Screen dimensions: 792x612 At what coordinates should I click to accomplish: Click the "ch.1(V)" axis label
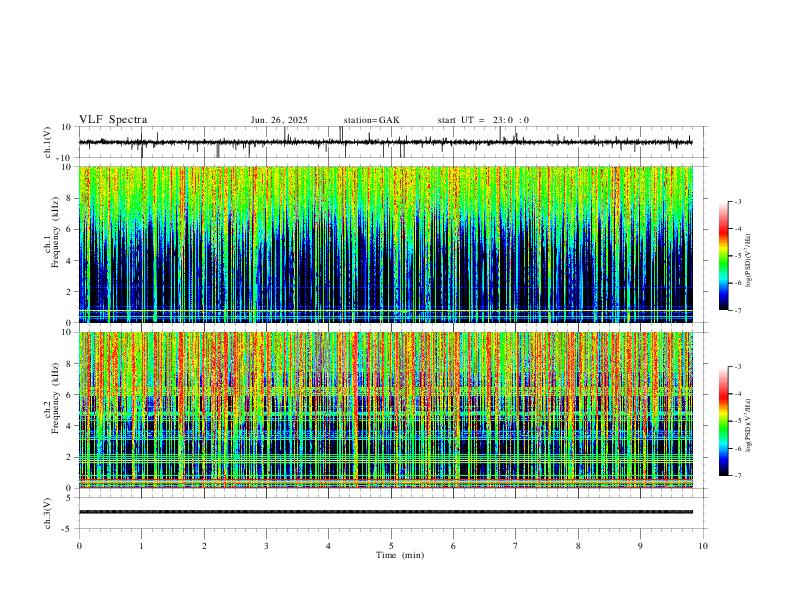click(x=48, y=142)
